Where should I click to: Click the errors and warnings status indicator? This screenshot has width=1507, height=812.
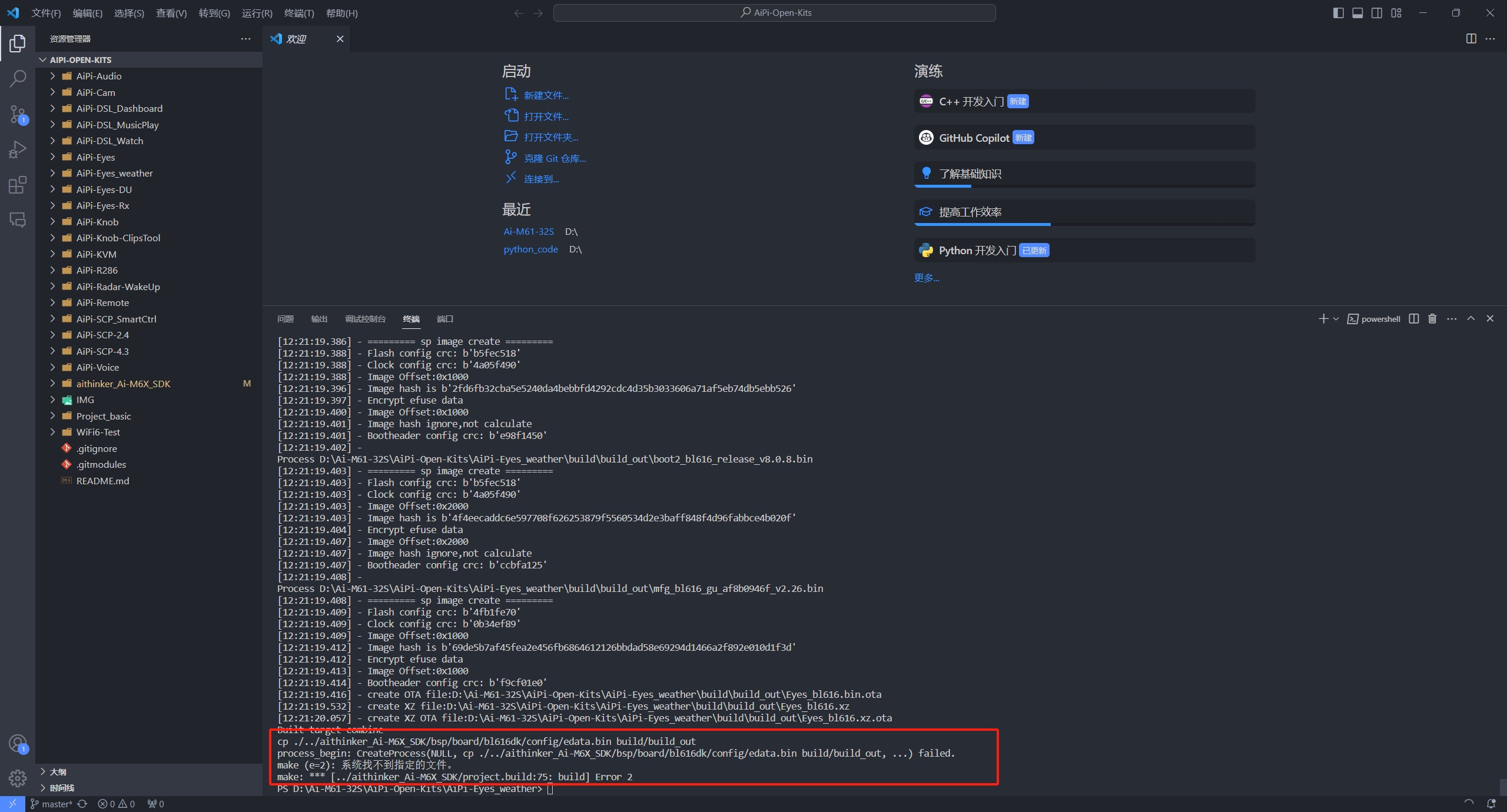116,804
